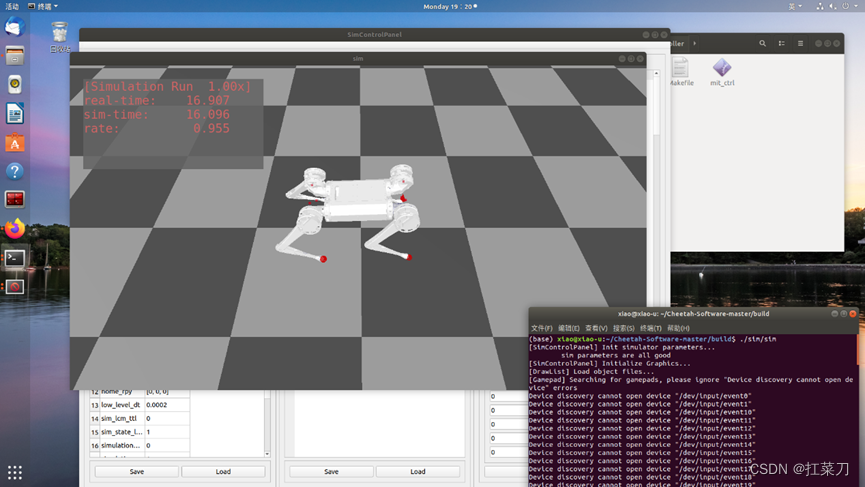This screenshot has height=487, width=865.
Task: Open Thunderbird mail from the dock
Action: coord(15,26)
